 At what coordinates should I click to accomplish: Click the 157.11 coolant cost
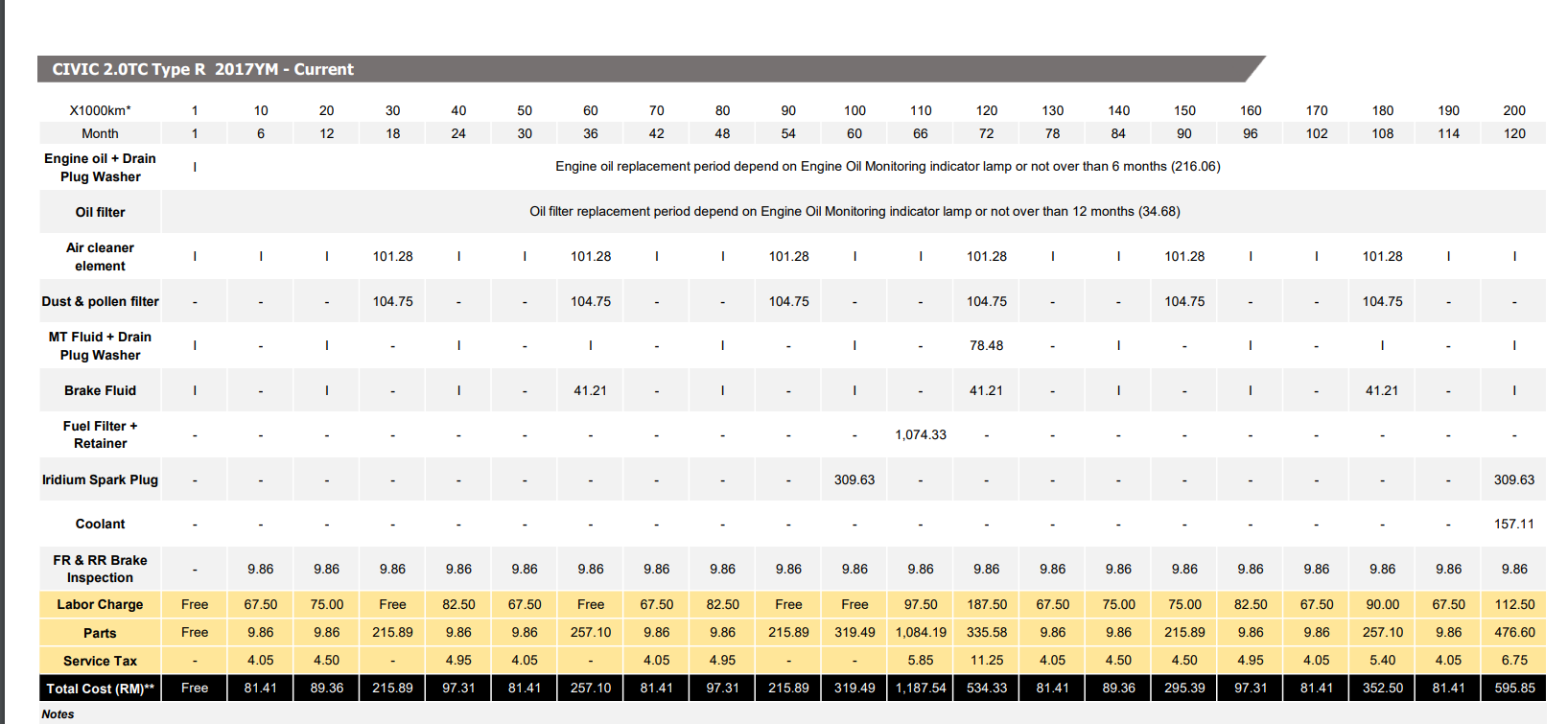tap(1514, 524)
